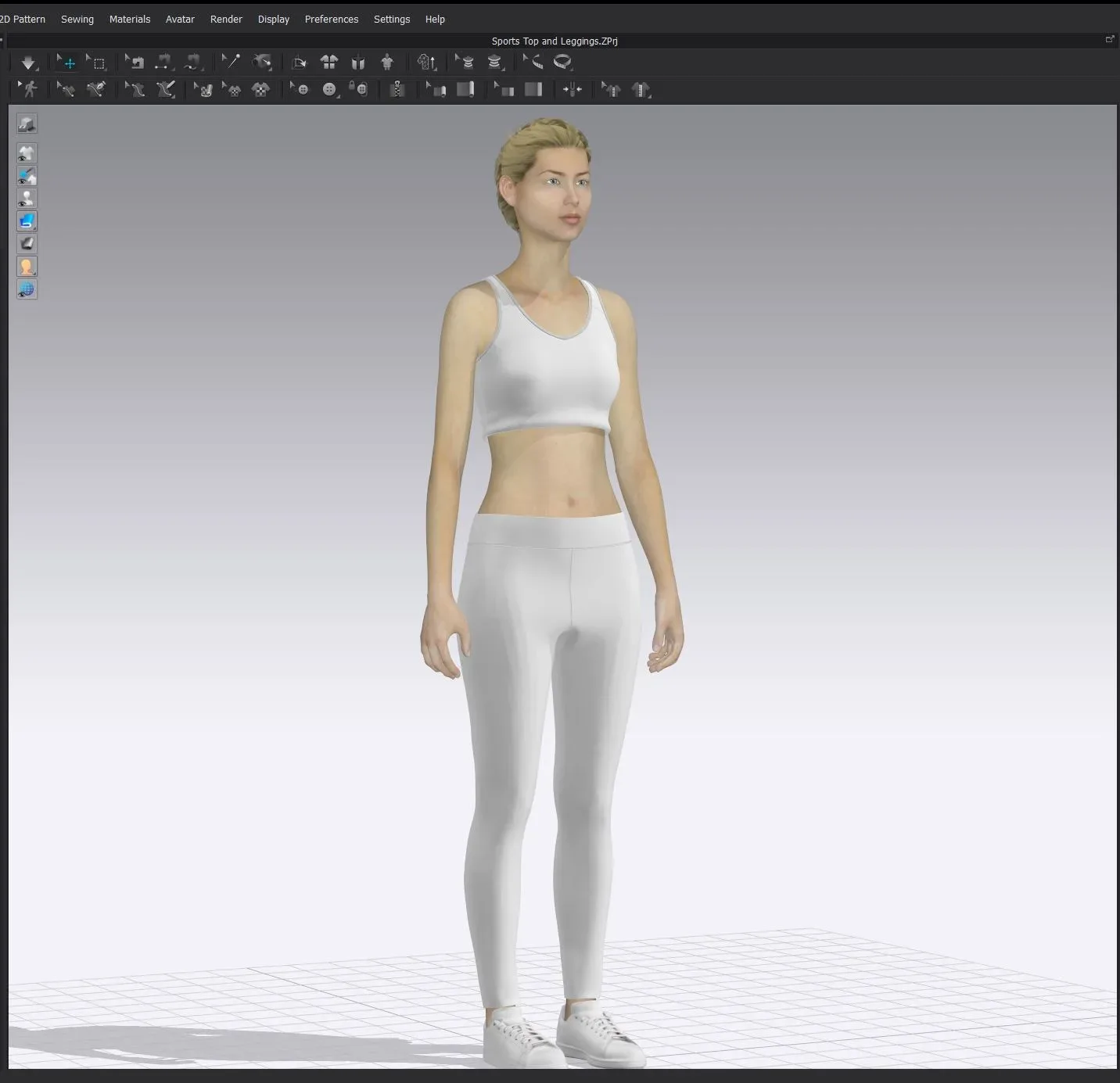
Task: Select the 3D Pen garment drawing tool
Action: 165,89
